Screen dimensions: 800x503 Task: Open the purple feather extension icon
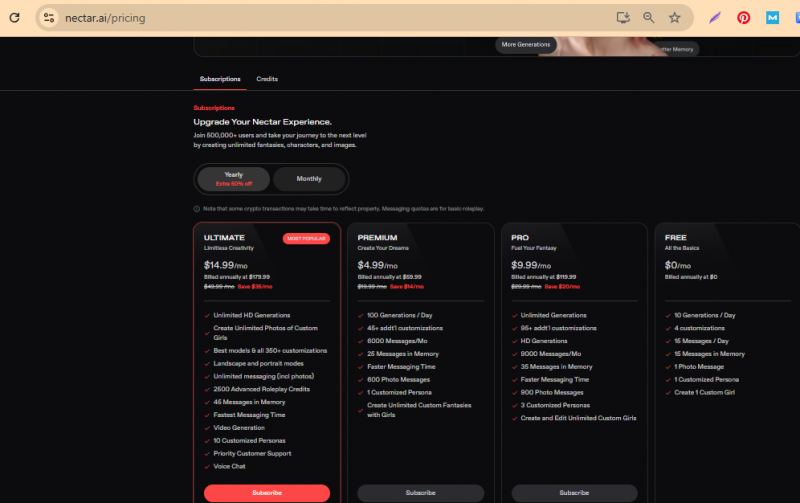click(715, 18)
